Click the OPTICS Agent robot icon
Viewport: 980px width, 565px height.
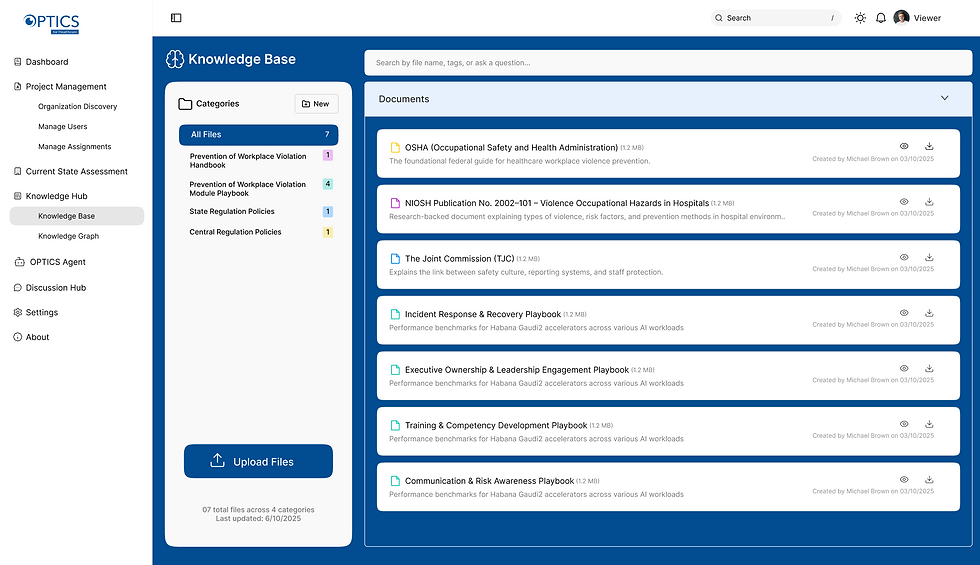pos(19,262)
